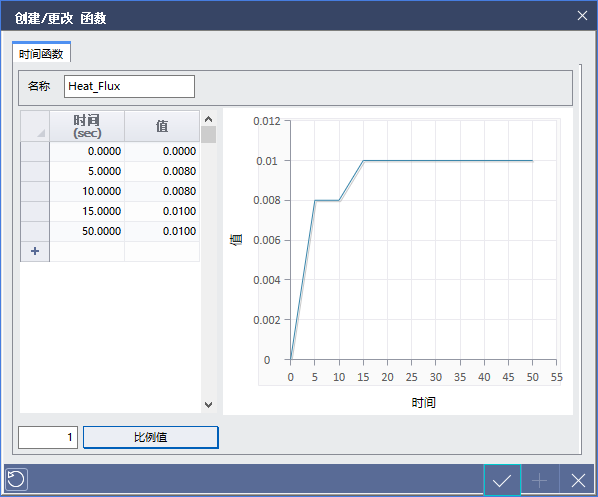Click the 比例值 button

click(151, 437)
